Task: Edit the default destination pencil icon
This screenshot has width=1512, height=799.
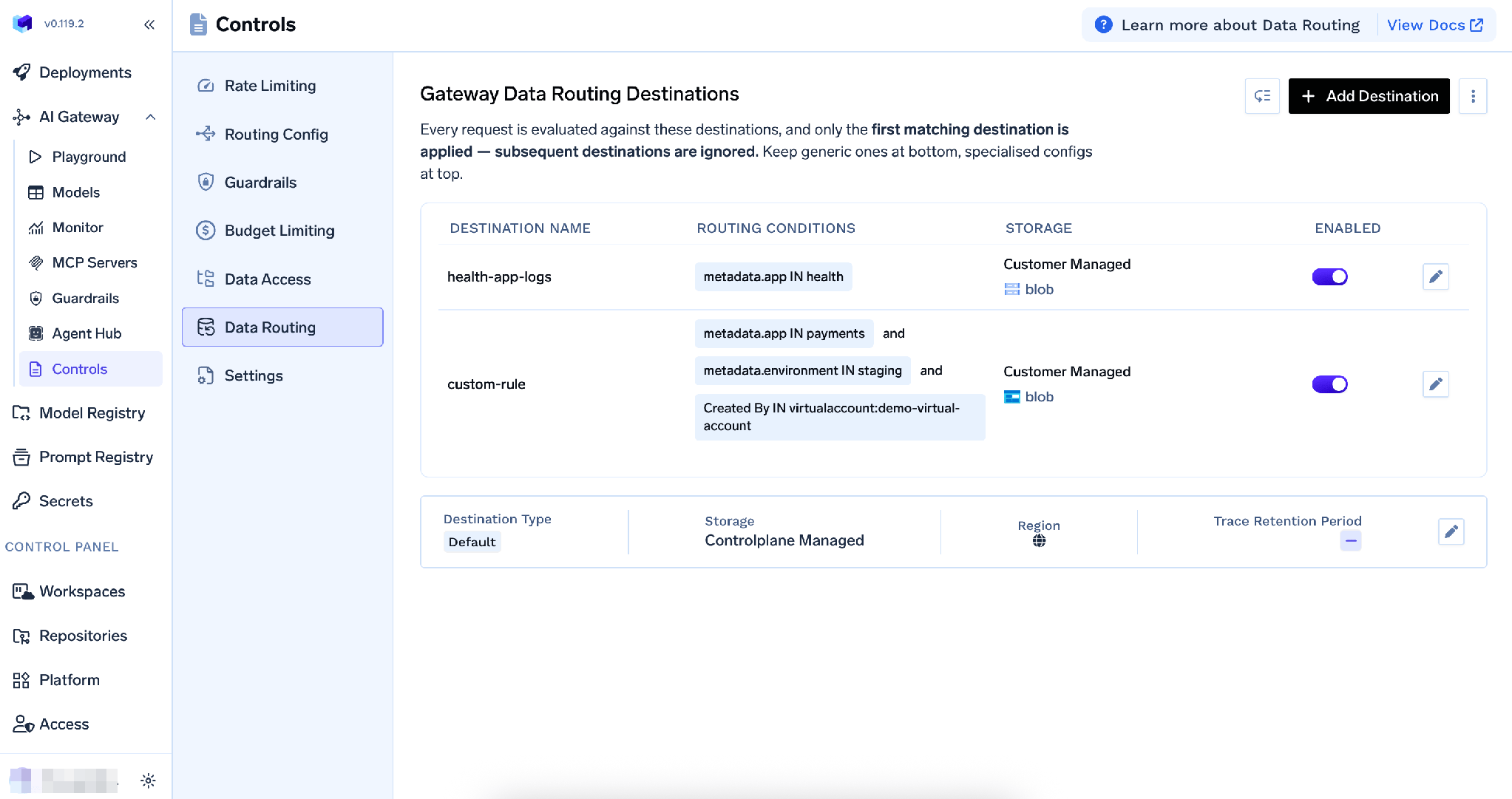Action: coord(1451,531)
